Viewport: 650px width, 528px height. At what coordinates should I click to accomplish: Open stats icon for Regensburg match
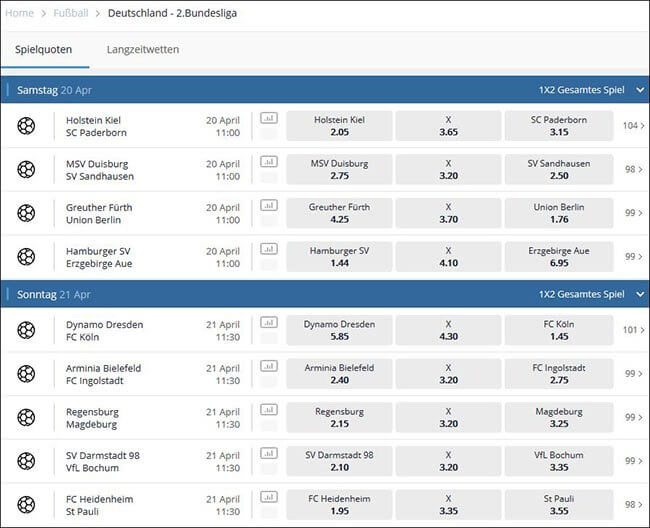click(x=269, y=410)
